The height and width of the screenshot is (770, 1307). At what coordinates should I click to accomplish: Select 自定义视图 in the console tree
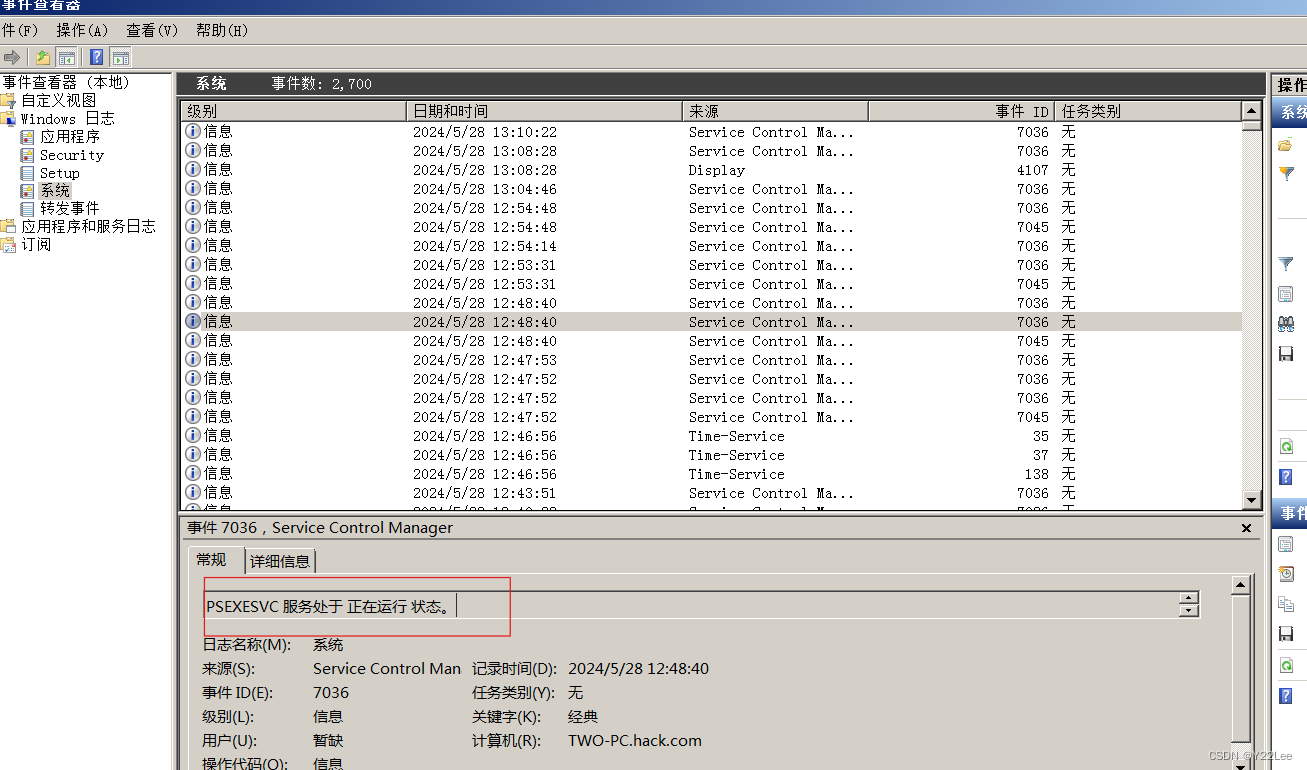(x=59, y=100)
